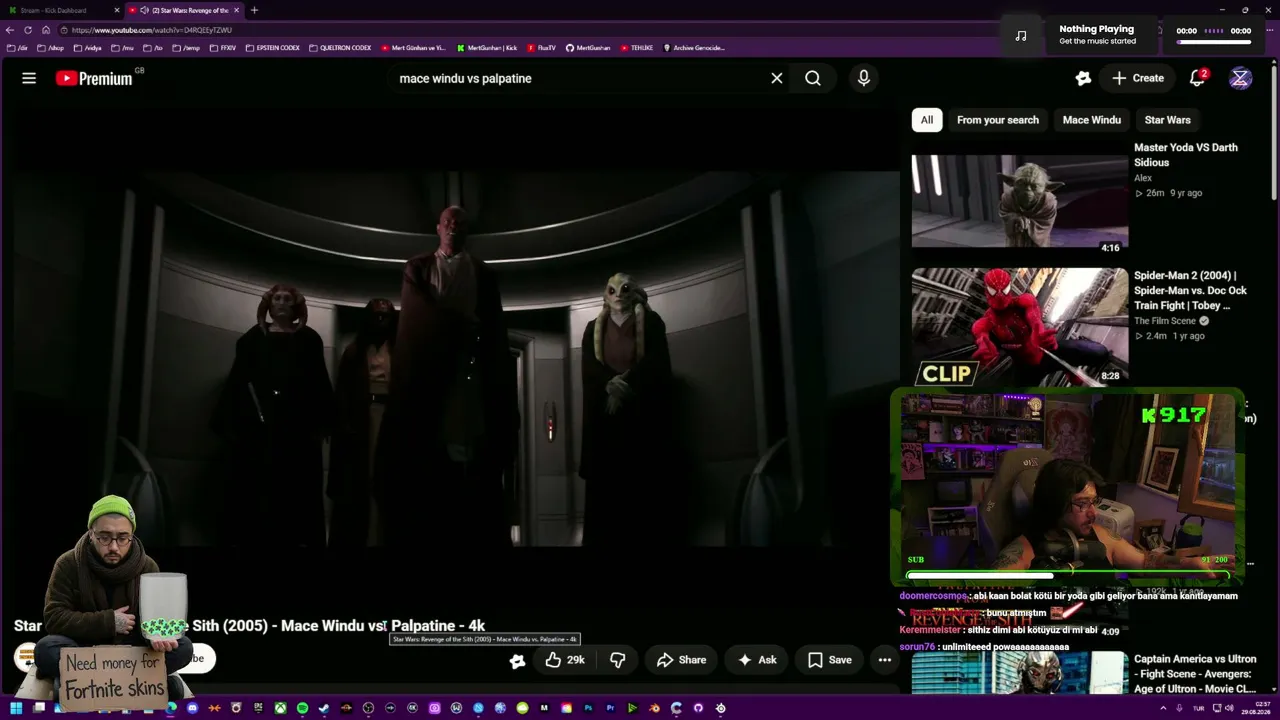
Task: Close the Star Wars YouTube tab
Action: tap(237, 10)
